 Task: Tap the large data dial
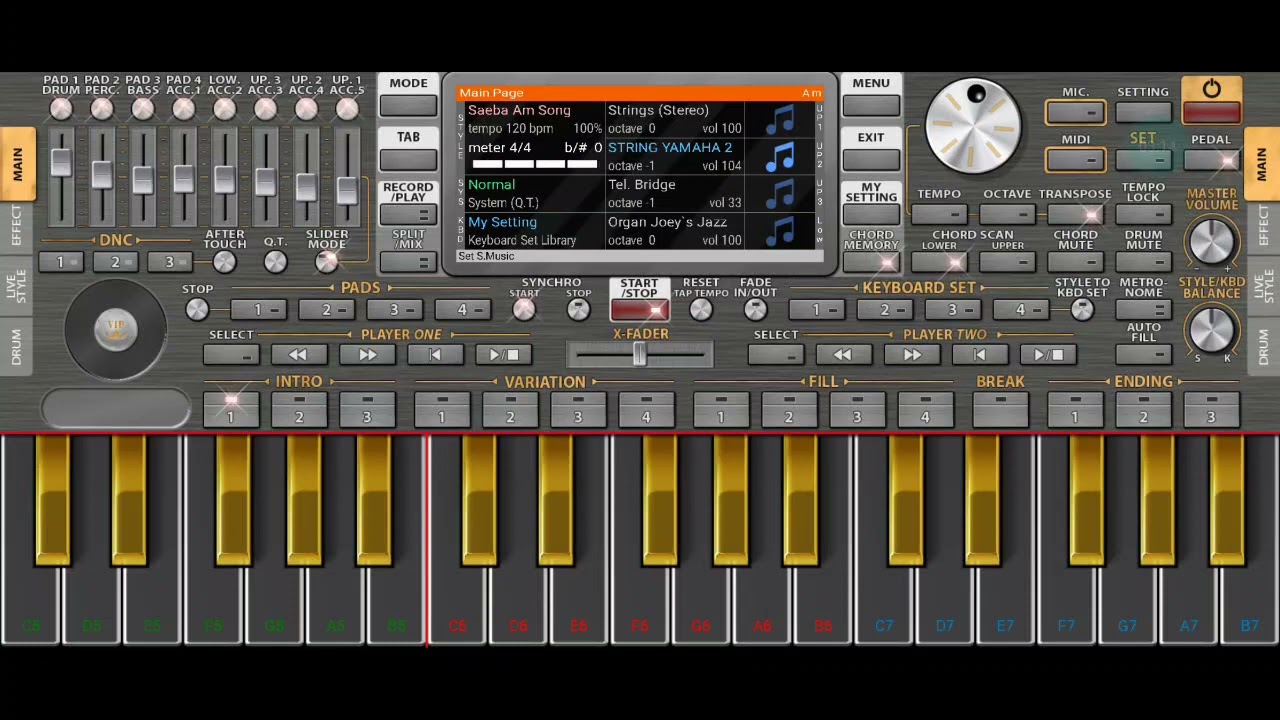[x=973, y=126]
